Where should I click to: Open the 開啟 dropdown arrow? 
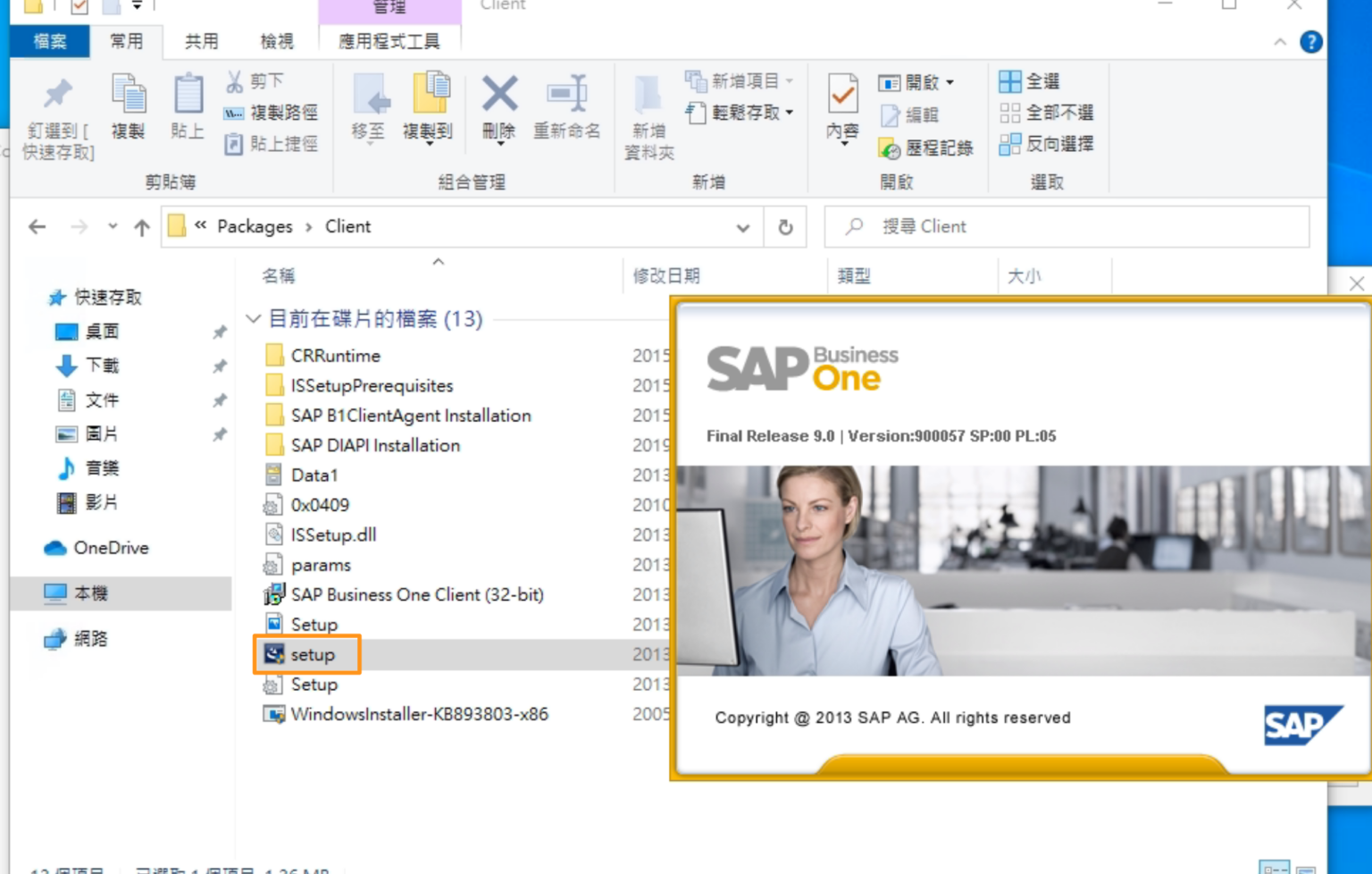[x=949, y=82]
